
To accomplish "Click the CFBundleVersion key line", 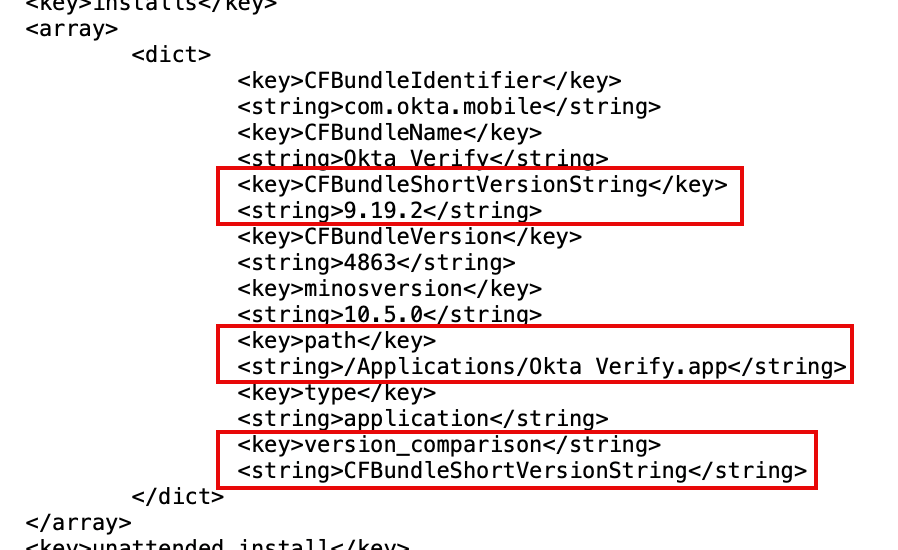I will (409, 236).
